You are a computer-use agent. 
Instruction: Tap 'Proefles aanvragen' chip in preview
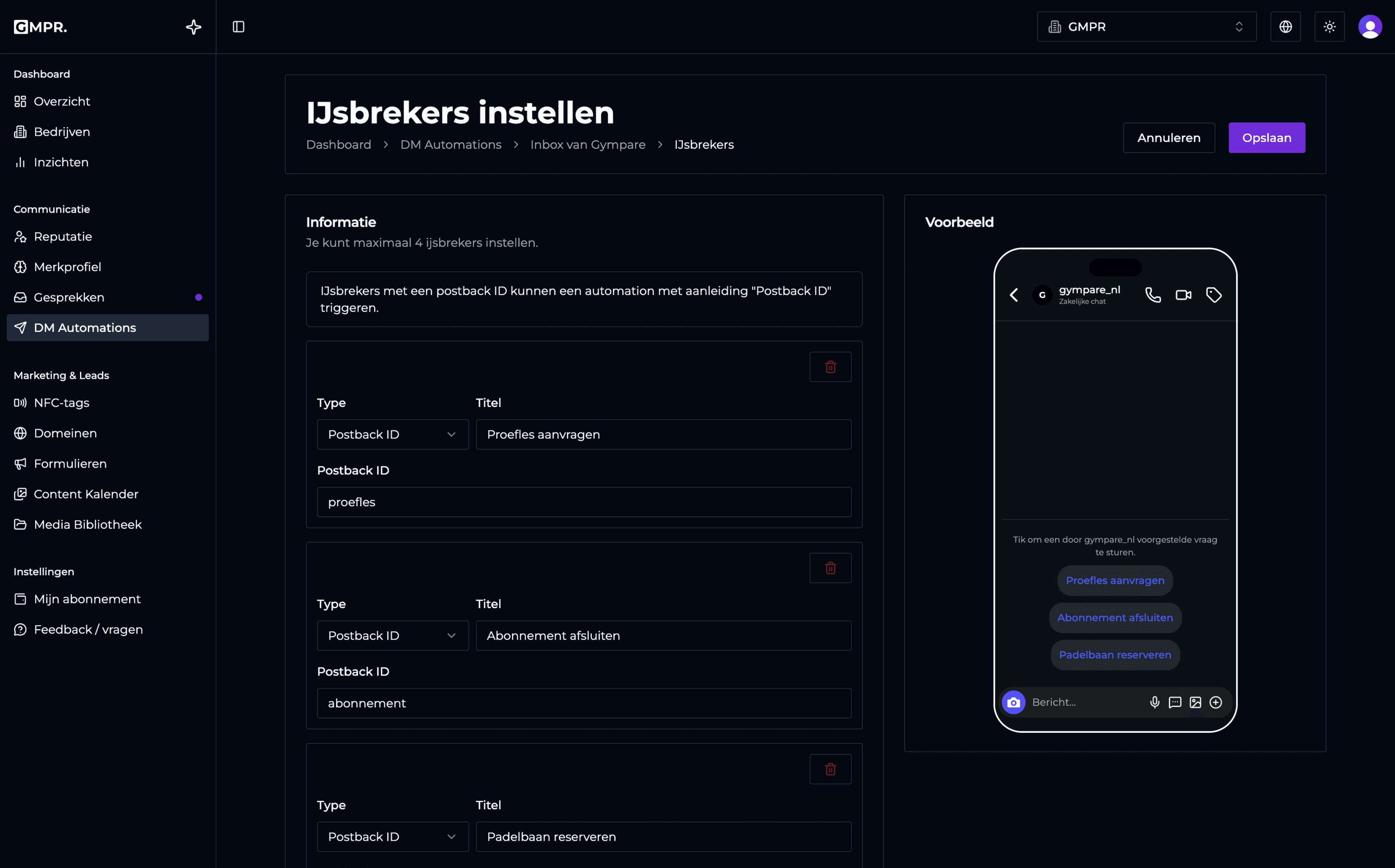1115,581
